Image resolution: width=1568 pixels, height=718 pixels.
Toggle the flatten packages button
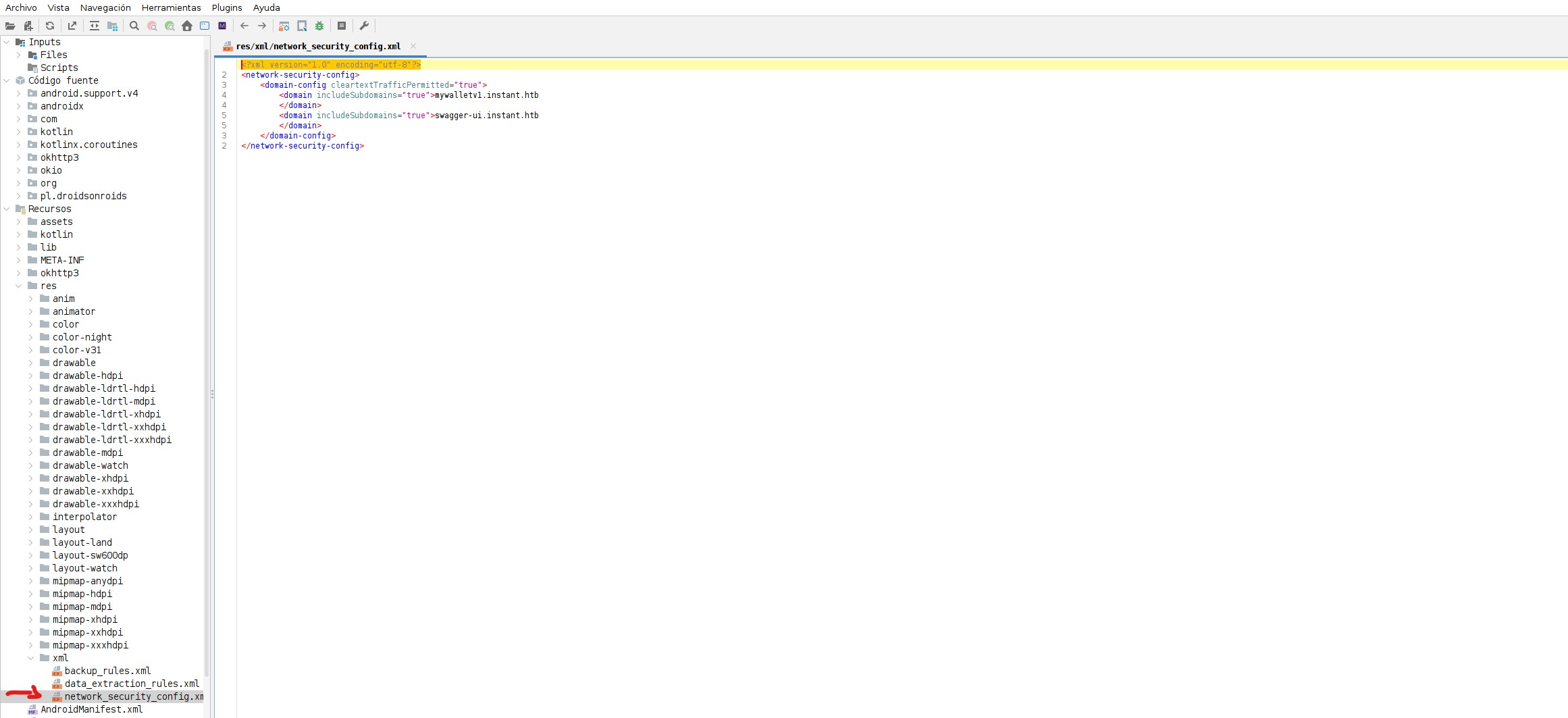pos(113,26)
